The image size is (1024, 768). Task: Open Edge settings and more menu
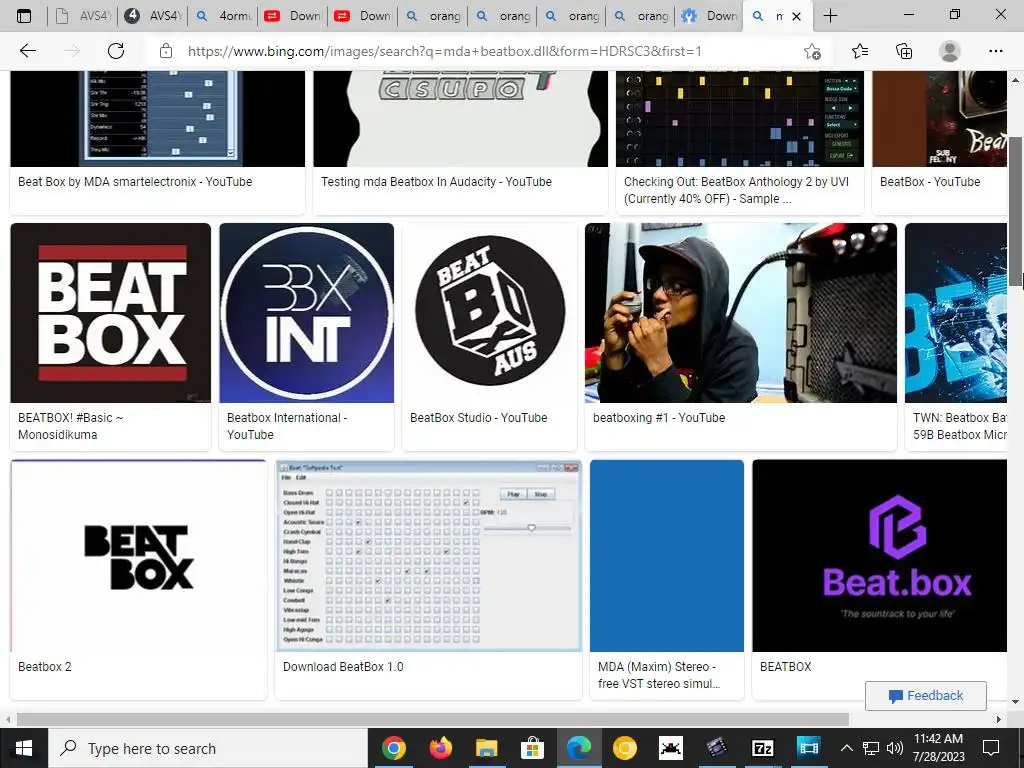[995, 51]
